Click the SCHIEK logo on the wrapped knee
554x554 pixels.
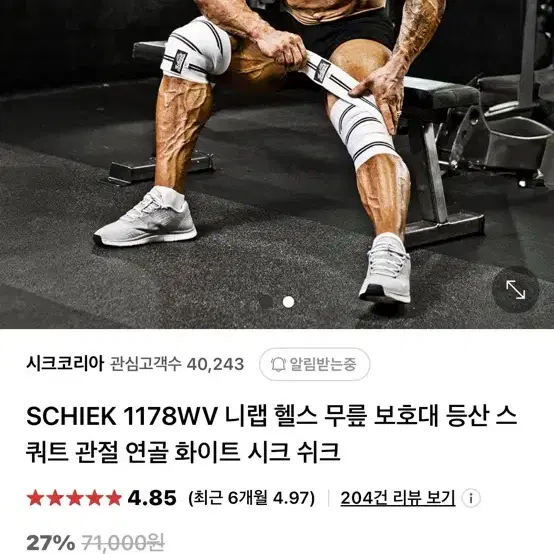pyautogui.click(x=179, y=62)
